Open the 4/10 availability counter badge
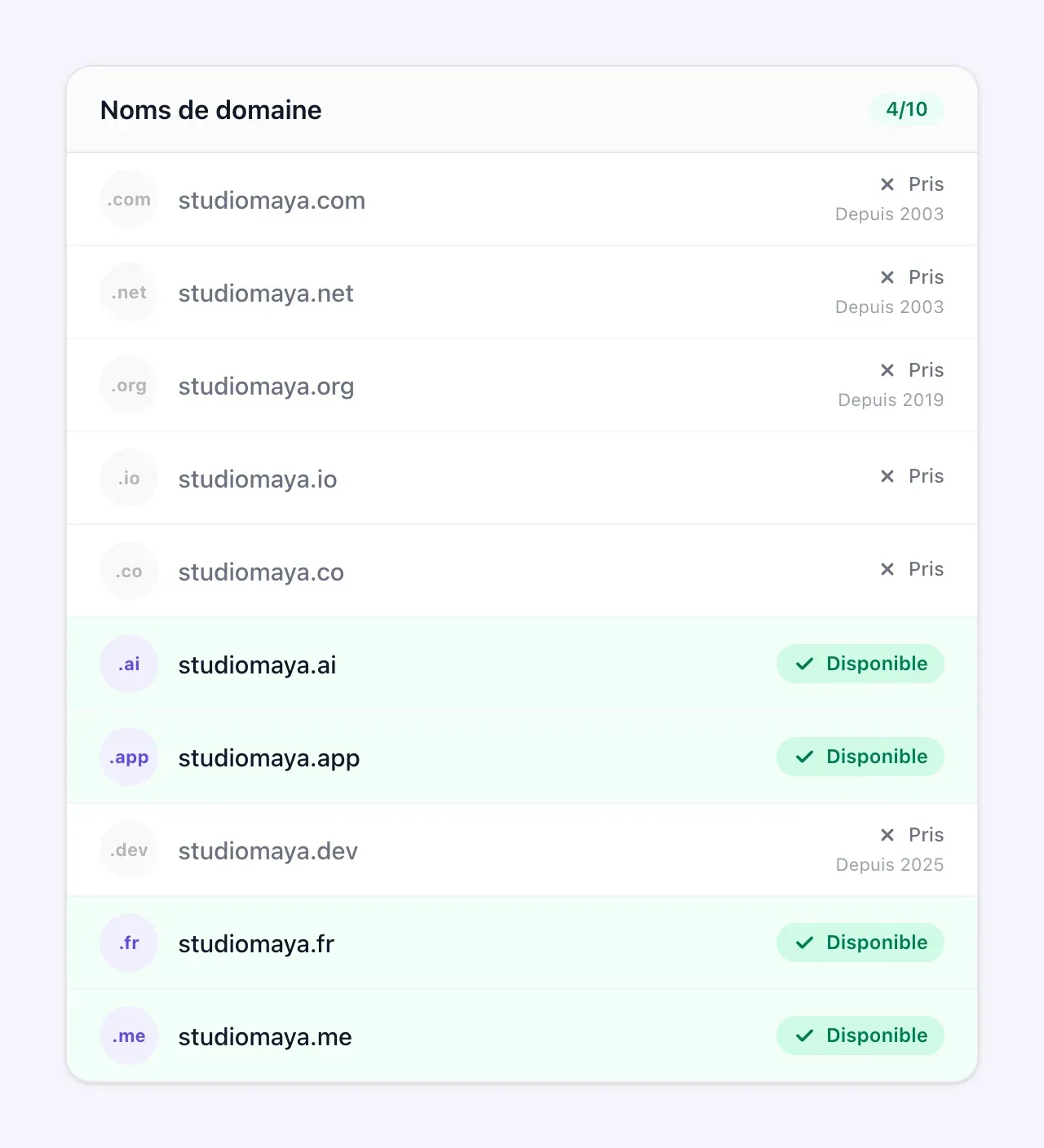This screenshot has height=1148, width=1044. click(x=907, y=109)
